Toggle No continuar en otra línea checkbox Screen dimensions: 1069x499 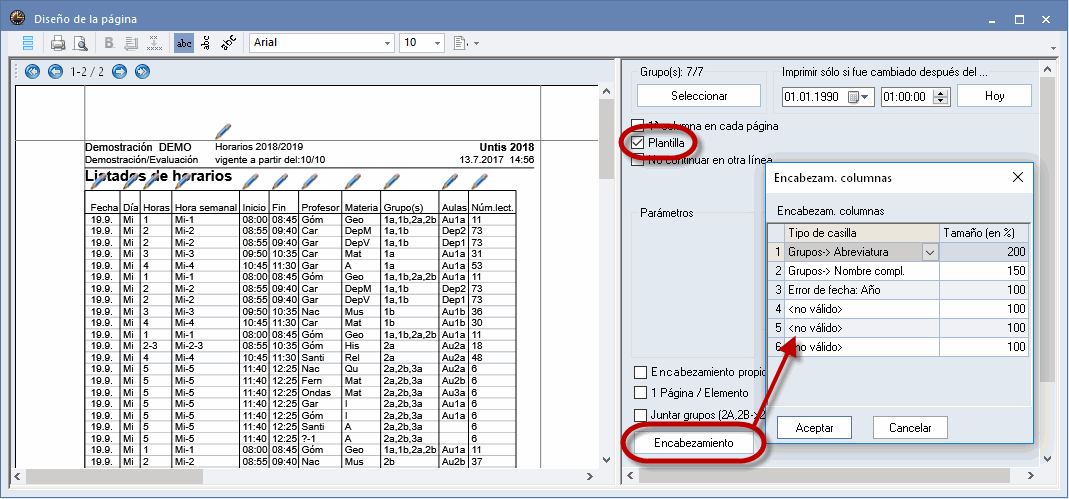(x=637, y=160)
